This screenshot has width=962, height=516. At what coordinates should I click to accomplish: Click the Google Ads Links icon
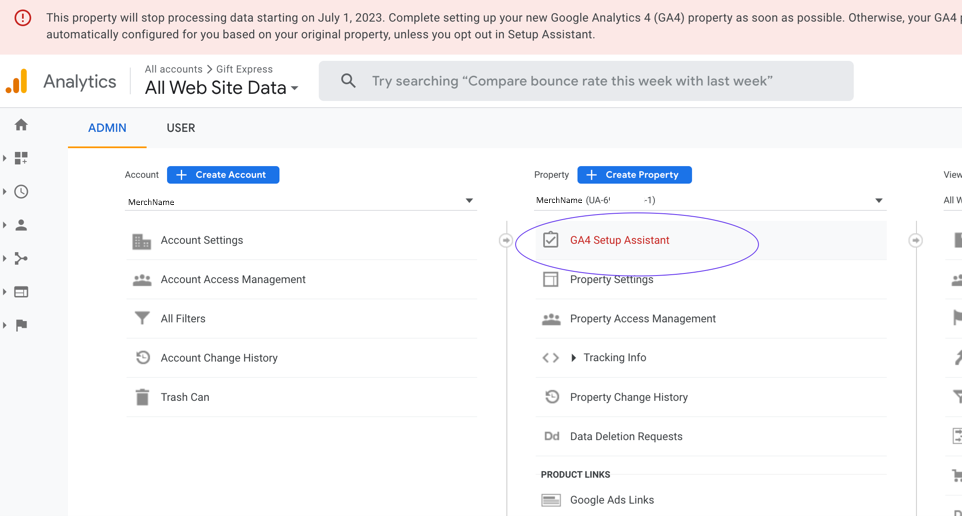pyautogui.click(x=551, y=500)
